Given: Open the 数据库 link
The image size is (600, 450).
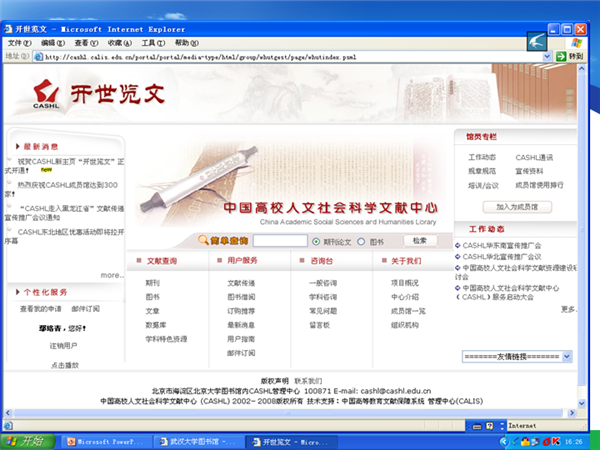Looking at the screenshot, I should click(x=156, y=325).
